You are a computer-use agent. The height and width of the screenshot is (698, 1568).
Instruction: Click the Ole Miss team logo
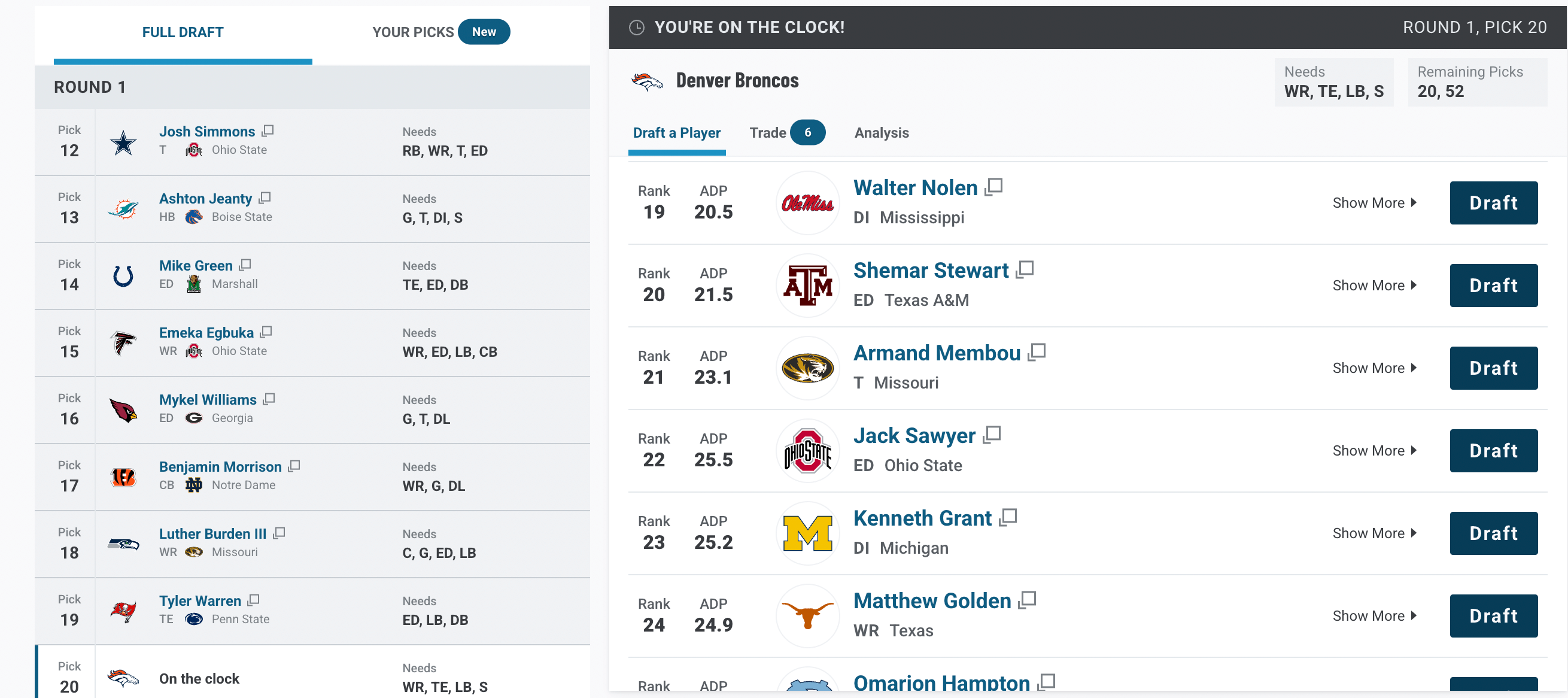point(807,203)
